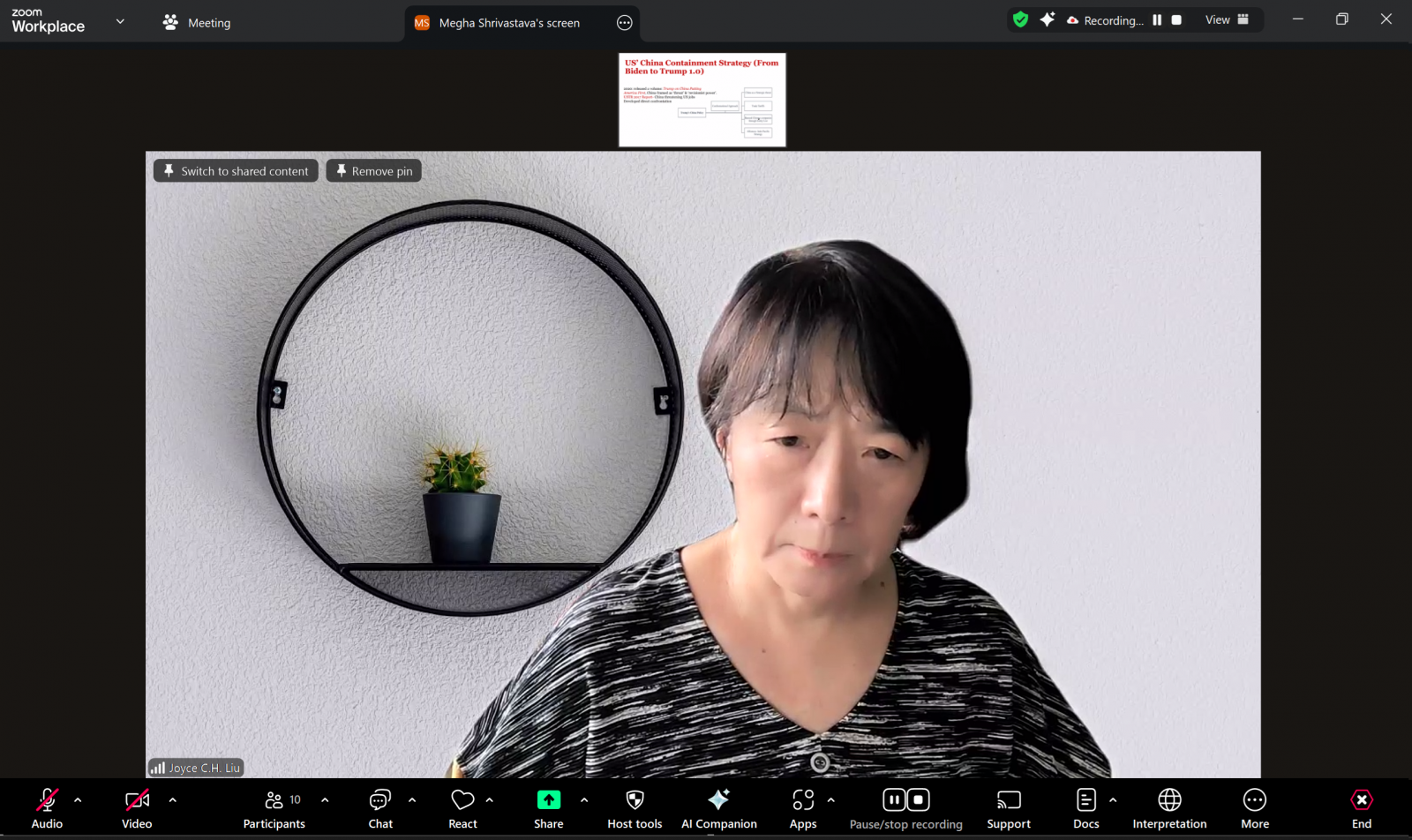The image size is (1412, 840).
Task: Select Megha Shrivastava's screen tab
Action: (x=508, y=23)
